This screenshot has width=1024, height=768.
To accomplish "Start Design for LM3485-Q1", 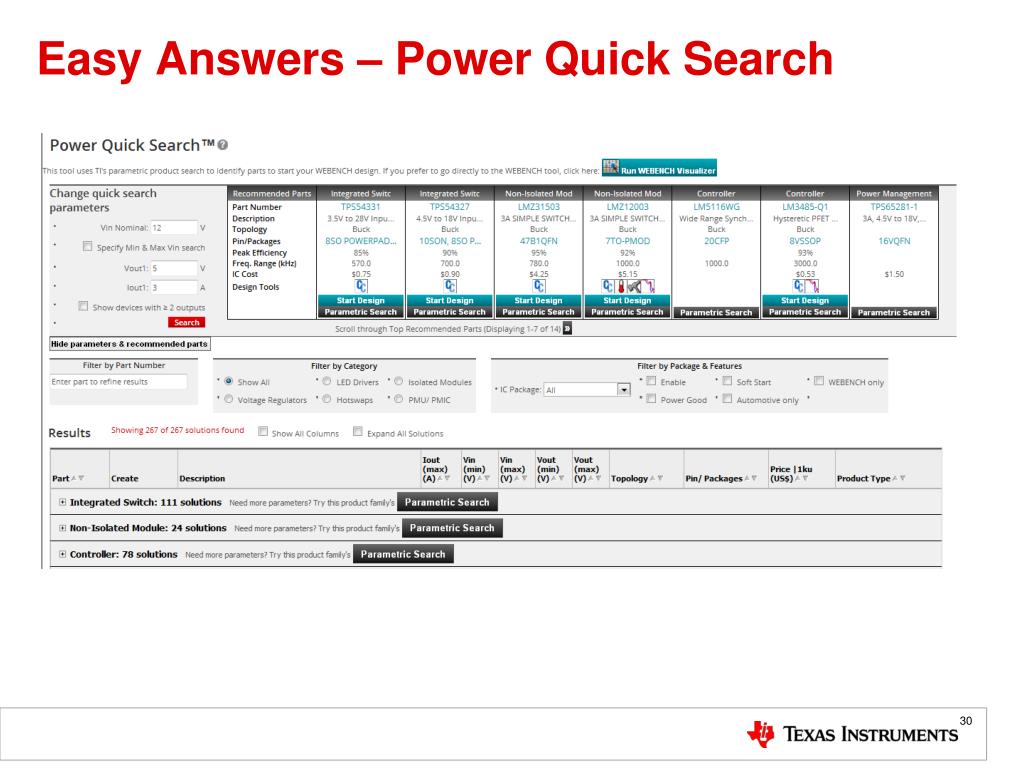I will 805,300.
